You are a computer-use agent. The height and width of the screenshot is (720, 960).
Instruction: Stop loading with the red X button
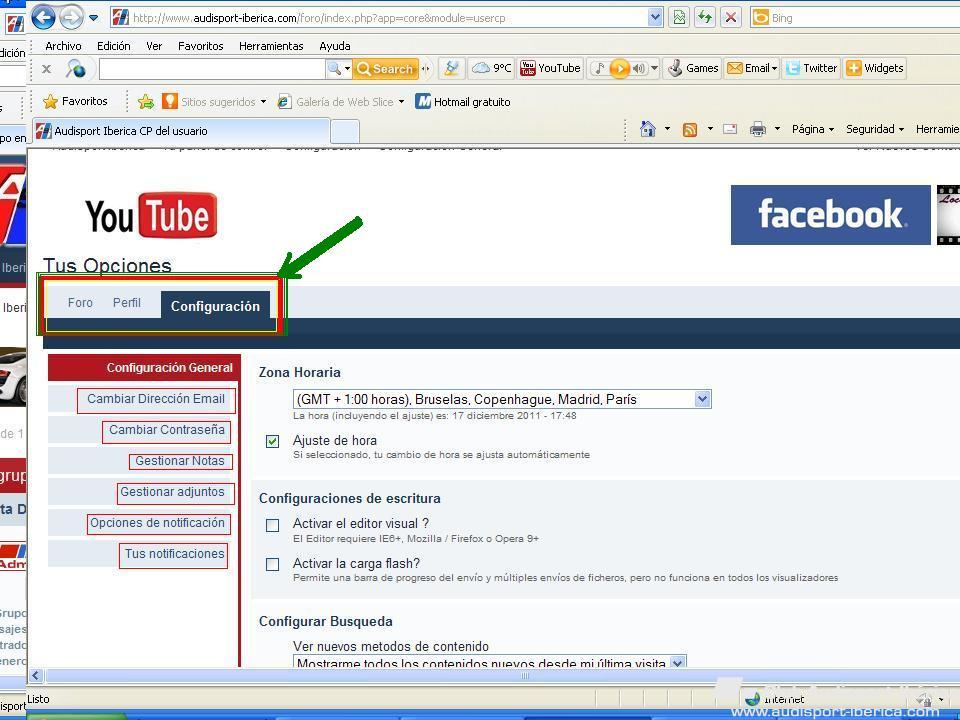[x=730, y=18]
